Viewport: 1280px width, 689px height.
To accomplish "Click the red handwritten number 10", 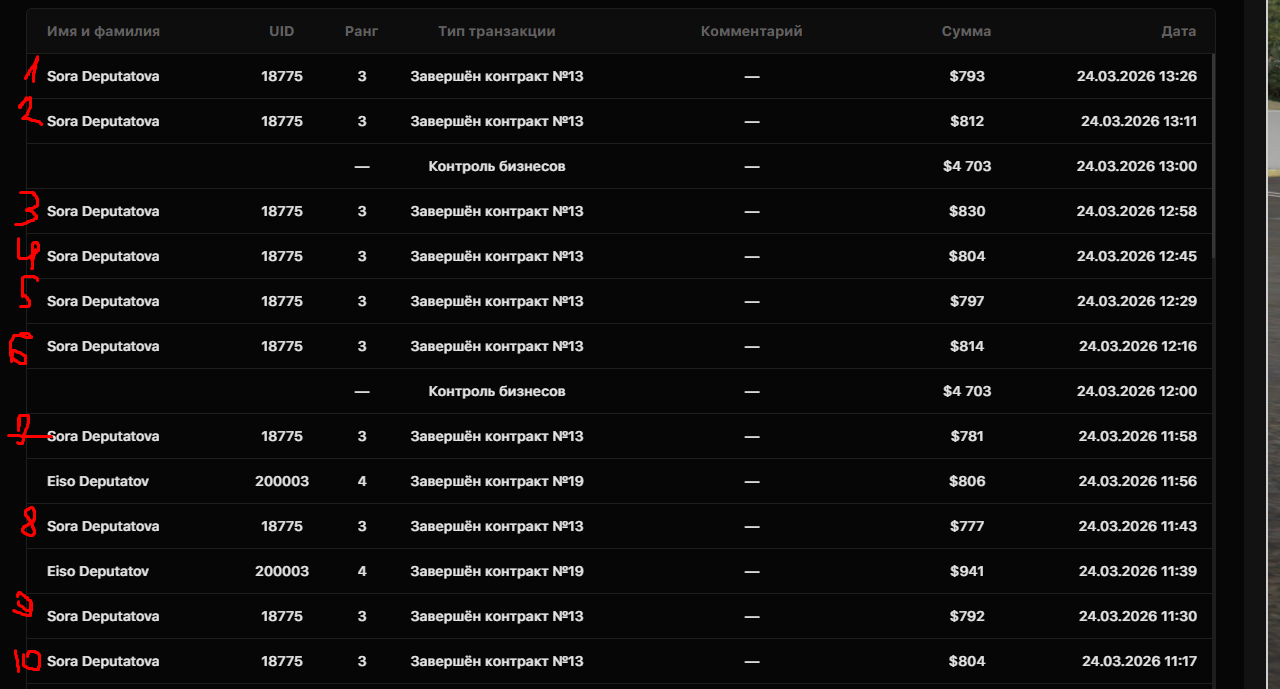I will pyautogui.click(x=27, y=661).
